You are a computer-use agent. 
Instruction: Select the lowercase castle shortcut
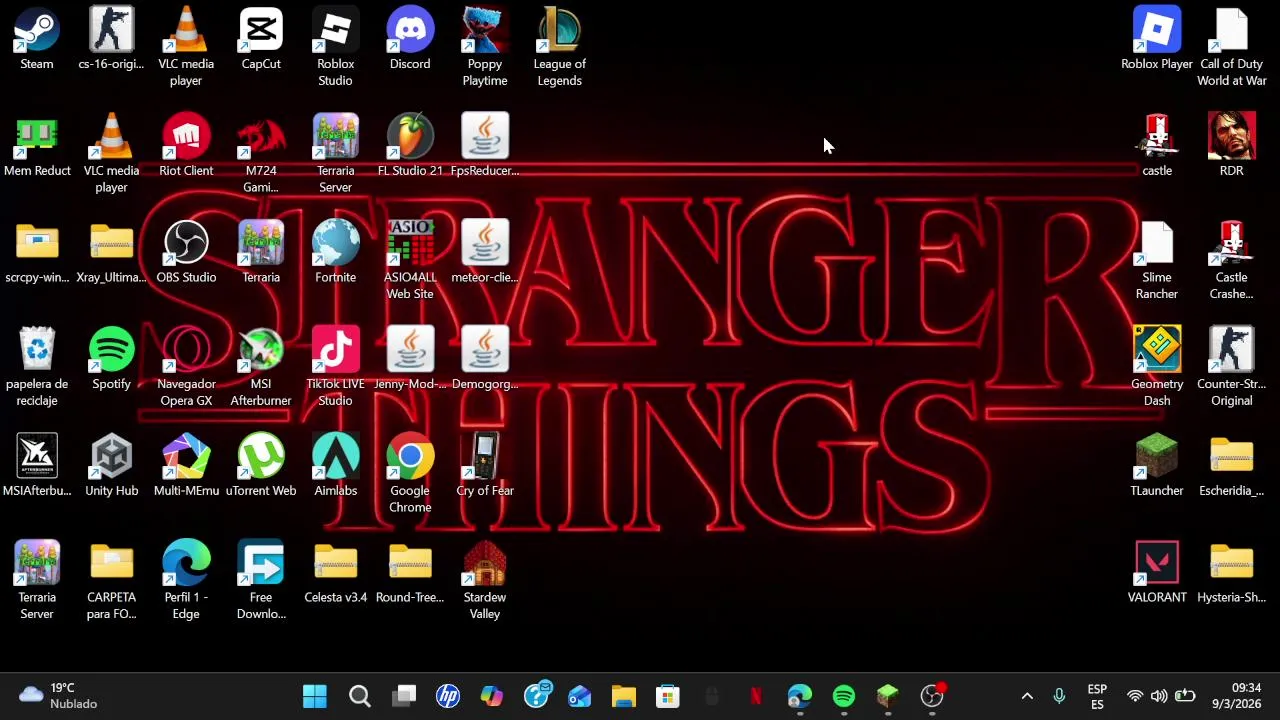tap(1157, 146)
